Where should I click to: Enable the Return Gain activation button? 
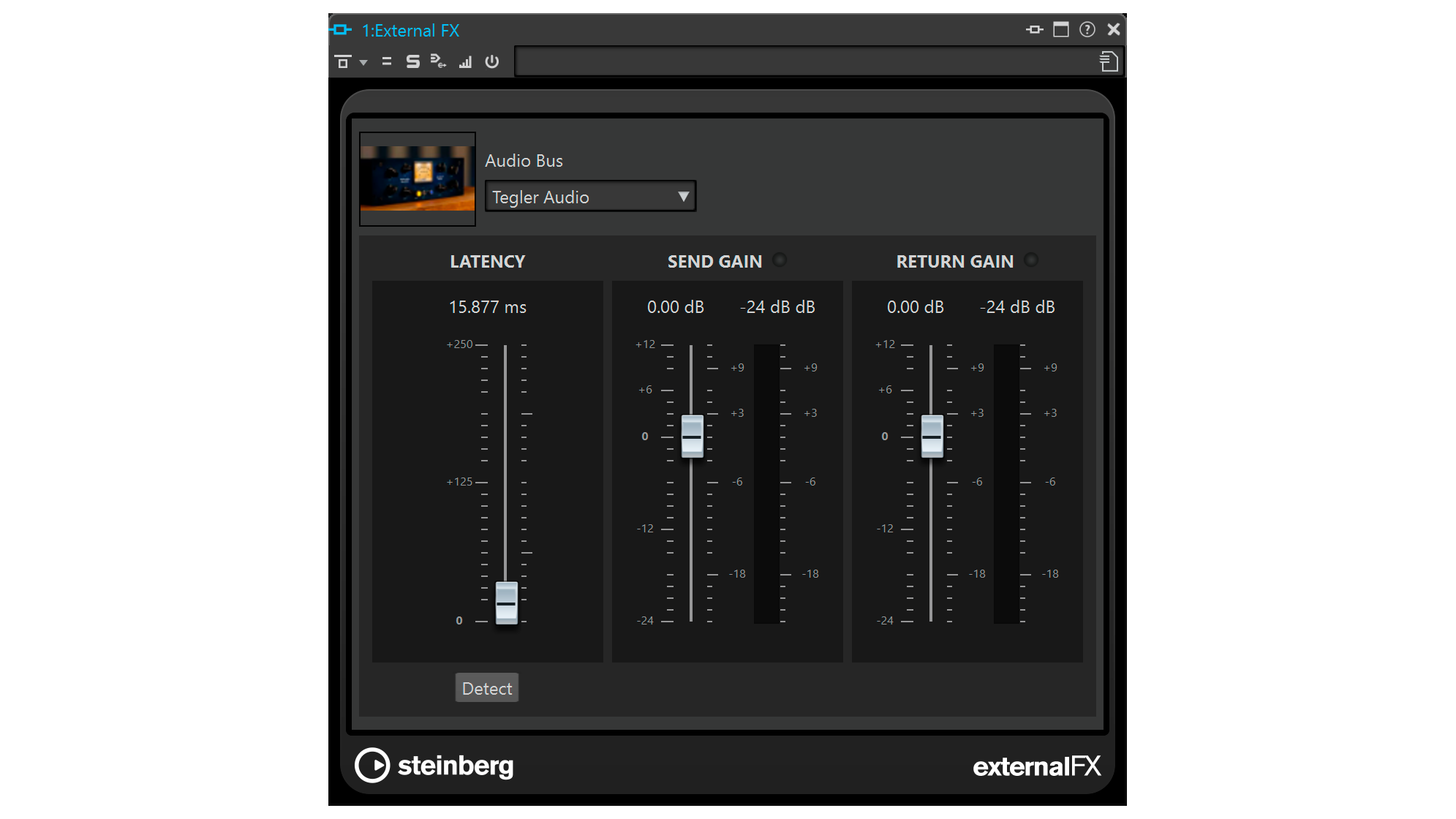(x=1032, y=259)
